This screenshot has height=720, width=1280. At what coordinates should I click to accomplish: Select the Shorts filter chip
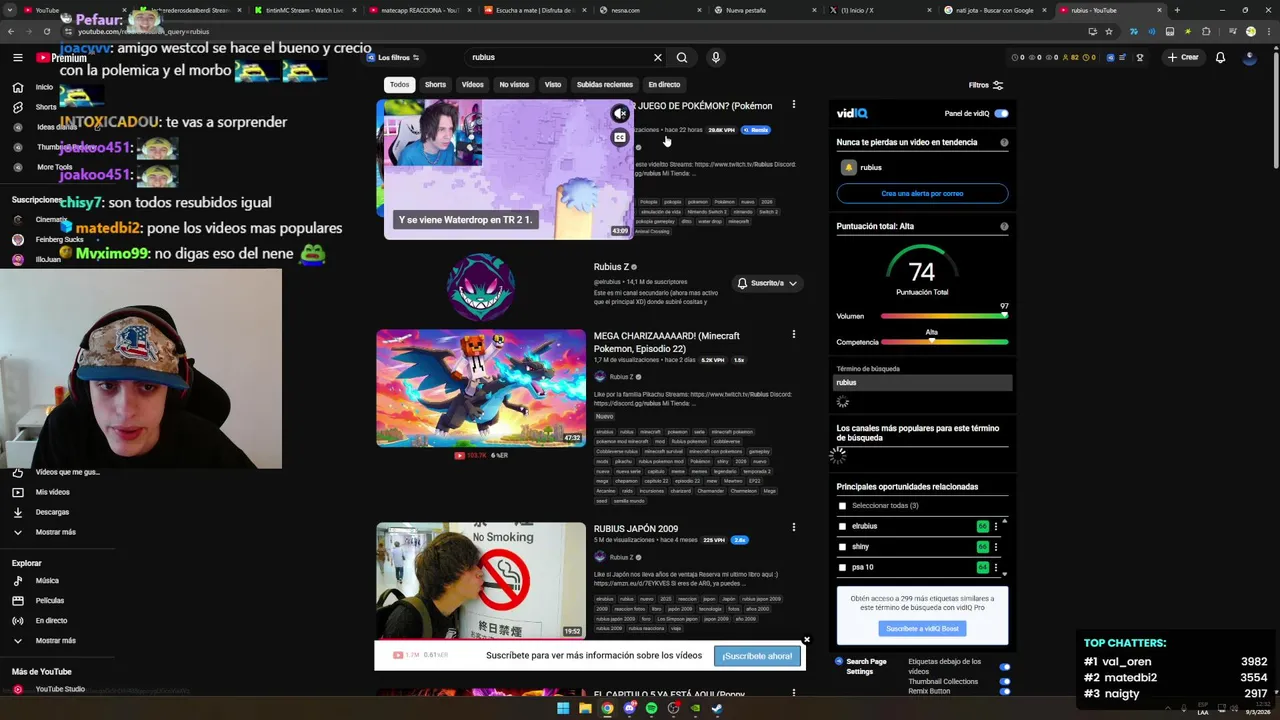435,85
